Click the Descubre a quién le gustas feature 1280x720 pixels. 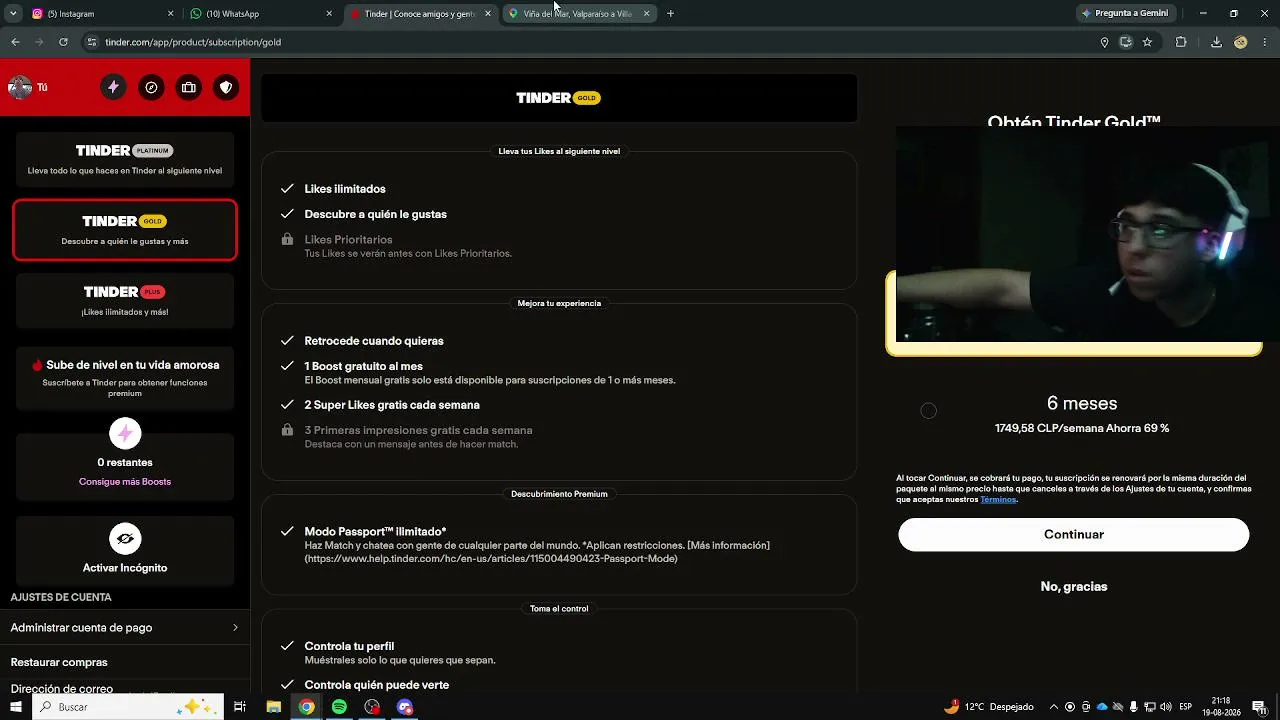tap(376, 214)
